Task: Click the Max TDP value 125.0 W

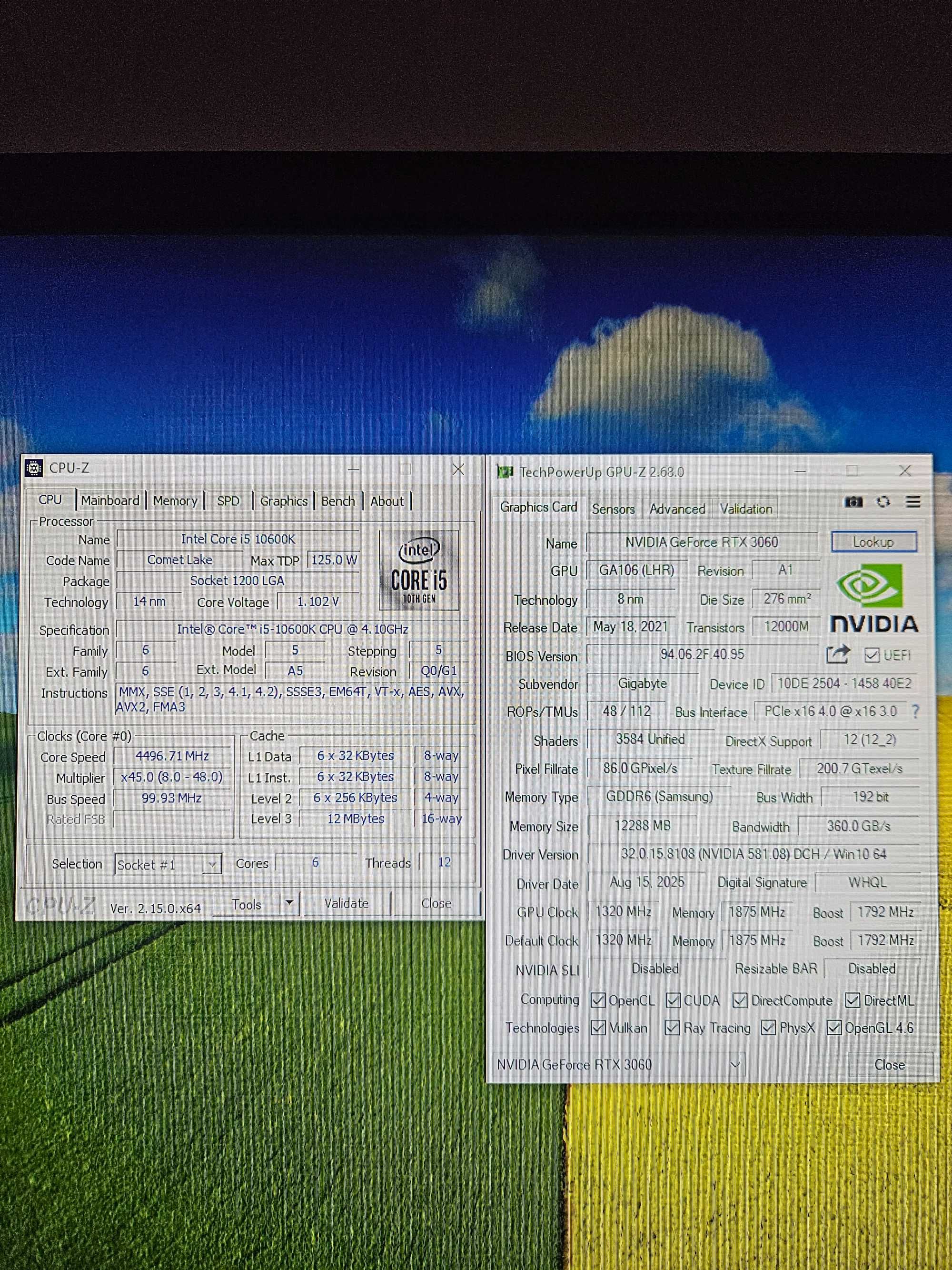Action: pos(334,560)
